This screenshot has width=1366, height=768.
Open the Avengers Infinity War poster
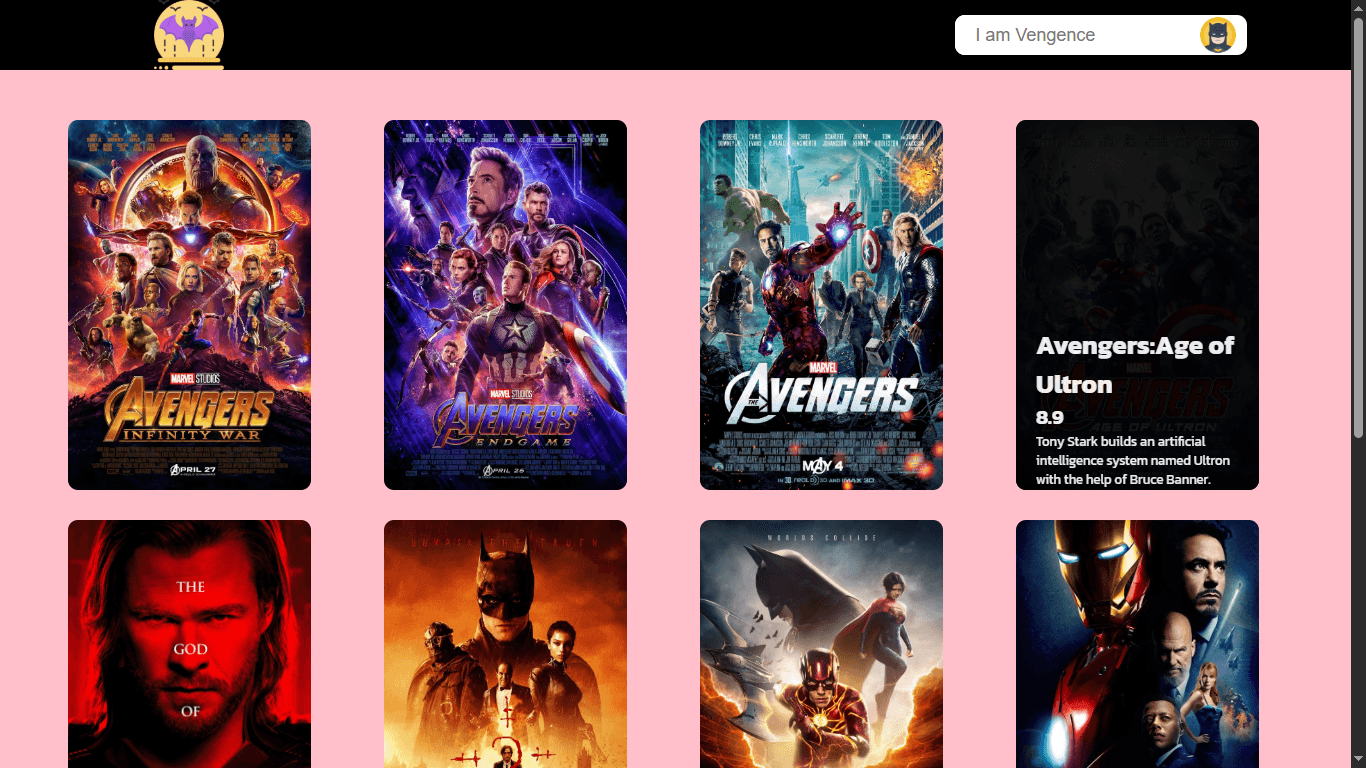click(x=189, y=305)
